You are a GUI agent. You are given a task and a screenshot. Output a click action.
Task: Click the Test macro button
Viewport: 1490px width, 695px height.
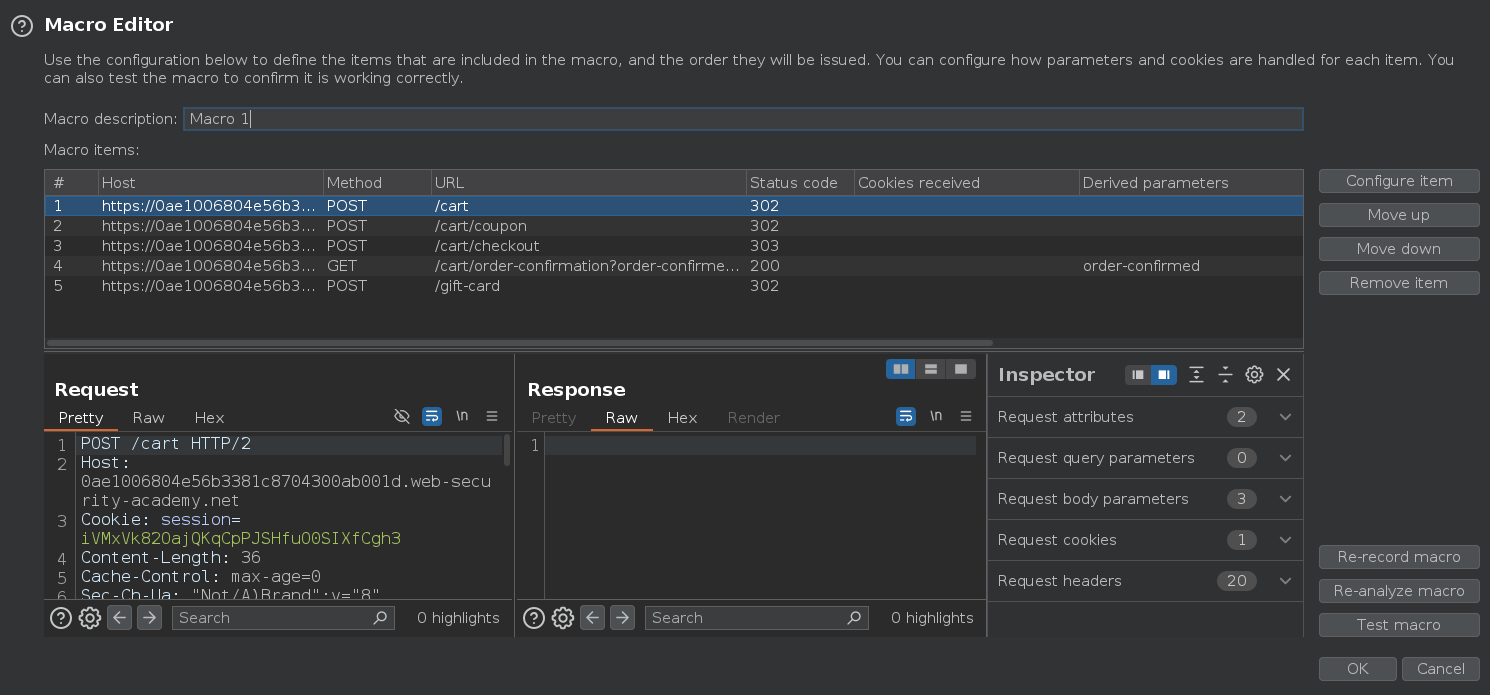click(x=1399, y=625)
